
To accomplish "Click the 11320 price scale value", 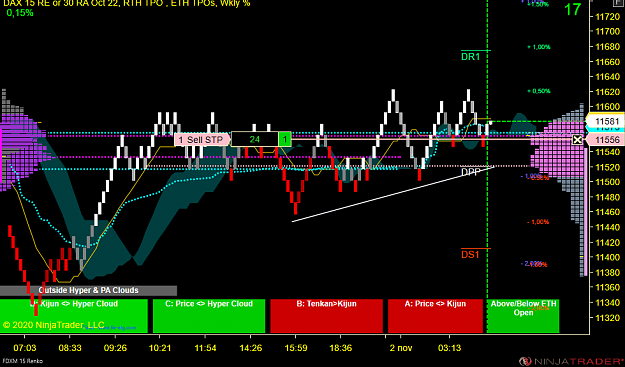I will click(607, 318).
